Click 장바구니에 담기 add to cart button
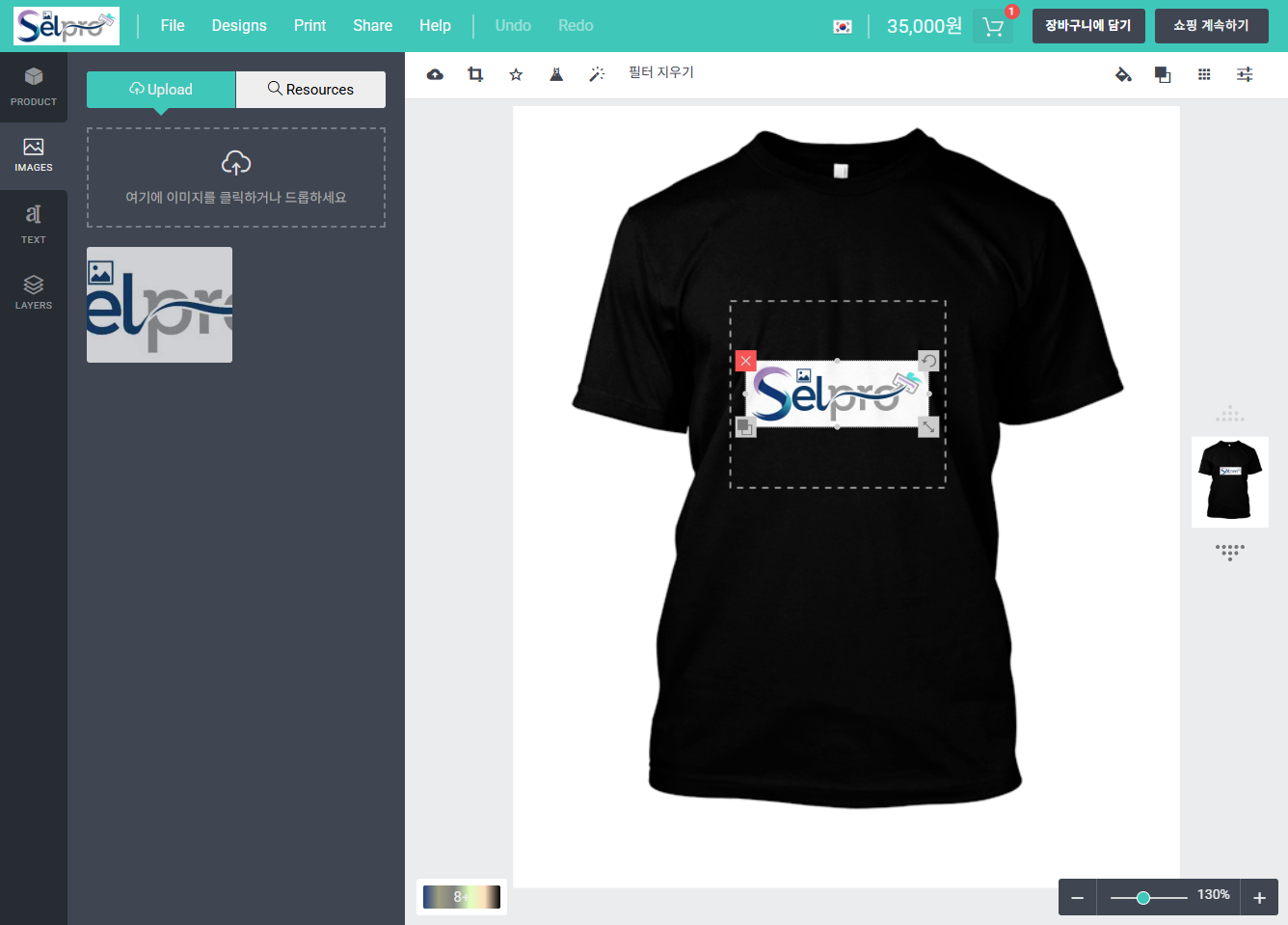1288x925 pixels. click(1088, 26)
